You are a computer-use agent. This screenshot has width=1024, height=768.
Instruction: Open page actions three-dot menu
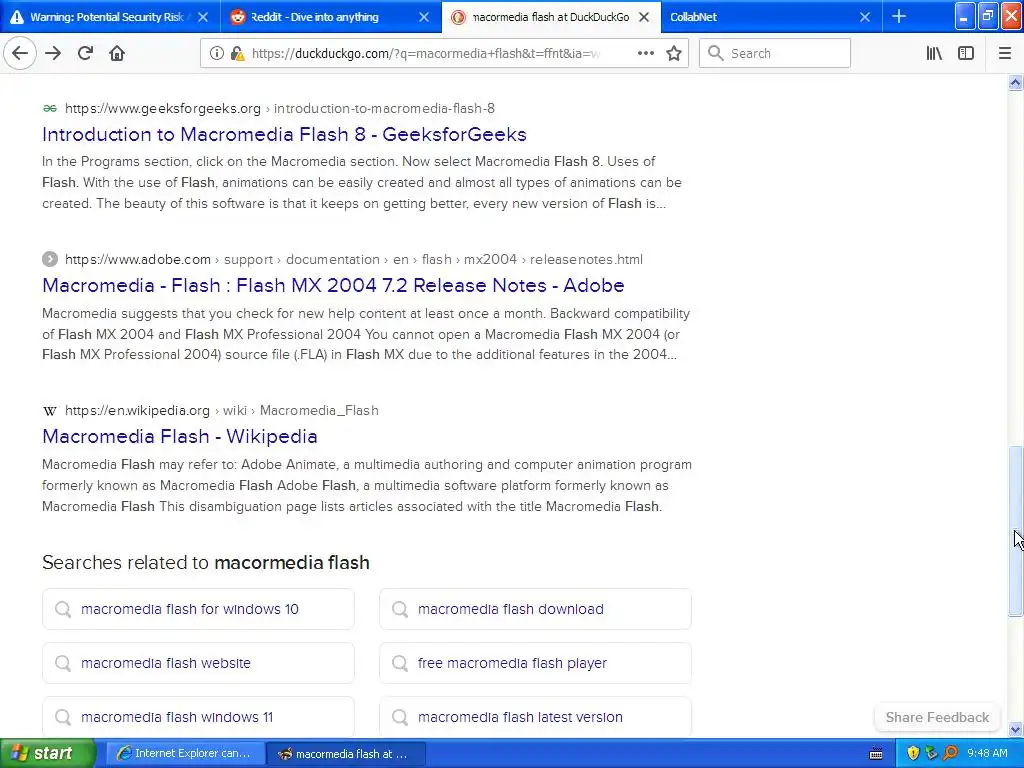coord(645,54)
